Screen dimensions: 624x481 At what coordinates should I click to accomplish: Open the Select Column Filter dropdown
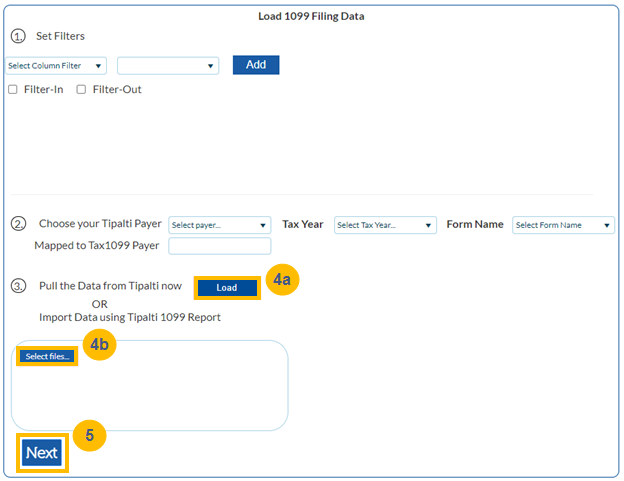click(x=56, y=66)
